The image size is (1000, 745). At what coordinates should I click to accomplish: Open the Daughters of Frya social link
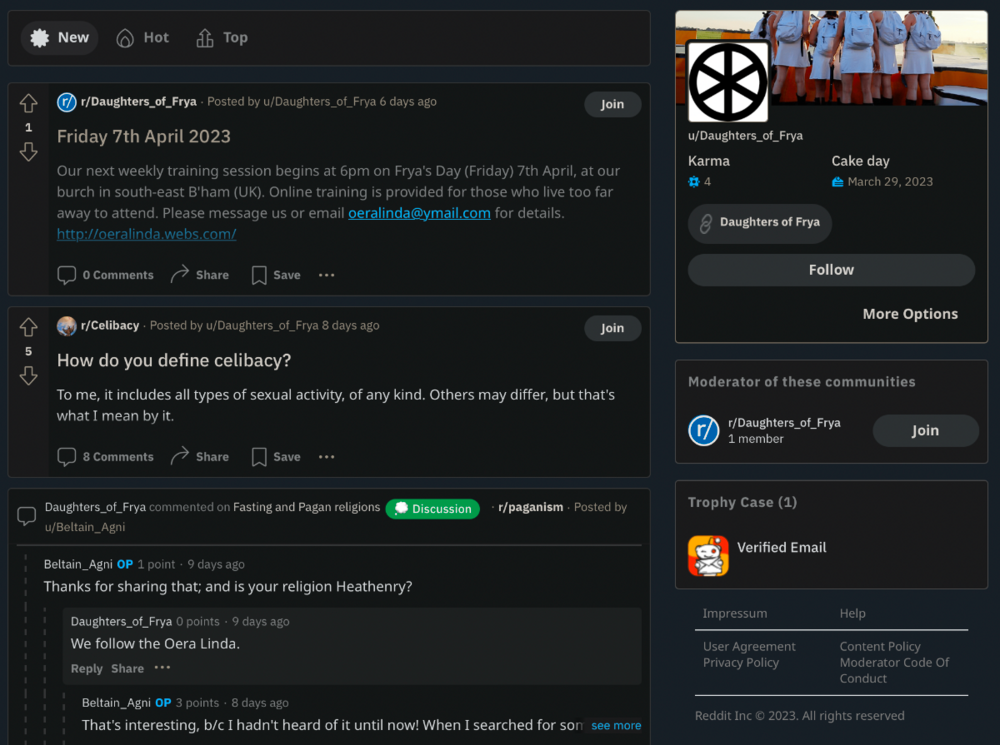tap(760, 223)
